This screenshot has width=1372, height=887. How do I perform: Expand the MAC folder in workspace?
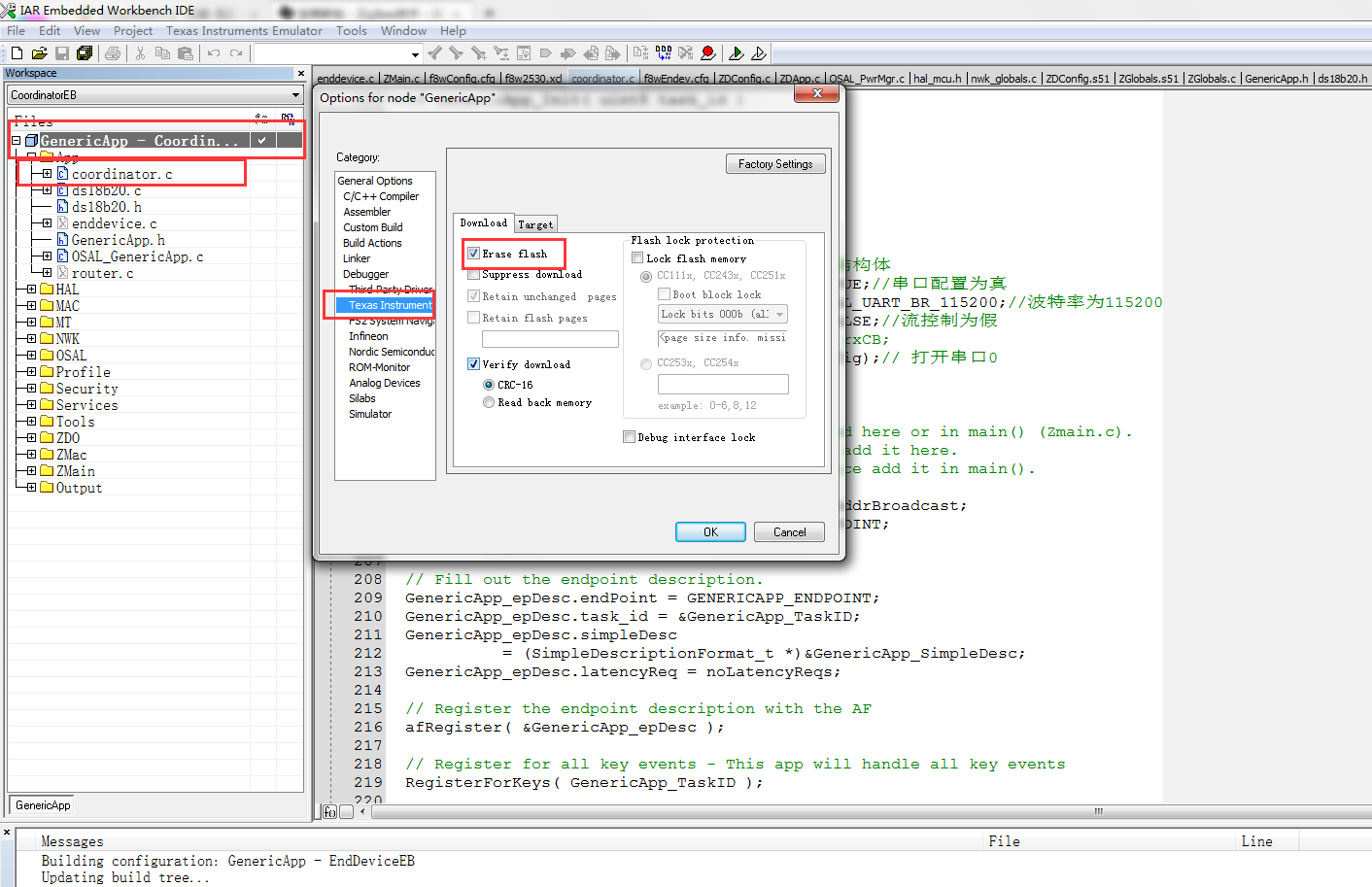click(31, 306)
